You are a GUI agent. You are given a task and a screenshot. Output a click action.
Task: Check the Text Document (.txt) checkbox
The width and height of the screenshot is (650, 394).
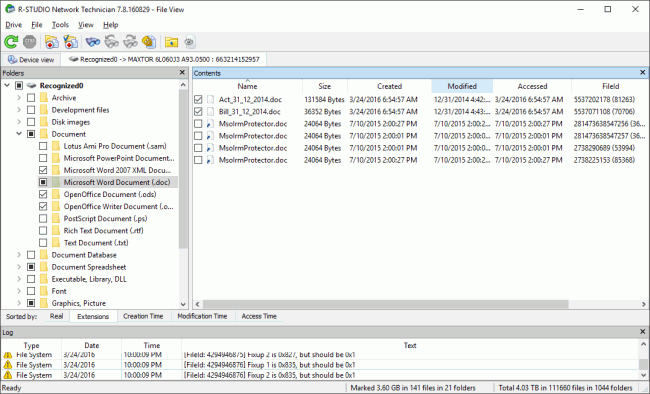click(x=43, y=243)
